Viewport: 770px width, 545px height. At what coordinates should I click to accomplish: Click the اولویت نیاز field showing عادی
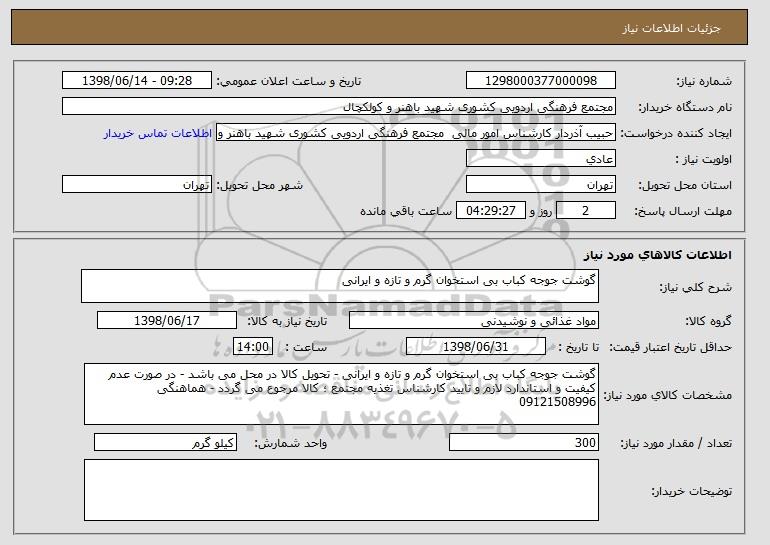tap(541, 159)
